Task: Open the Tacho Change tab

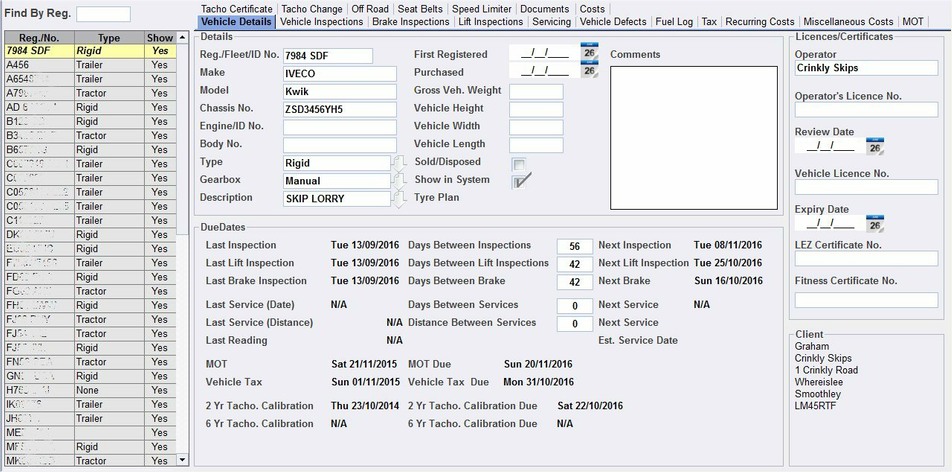Action: (x=311, y=9)
